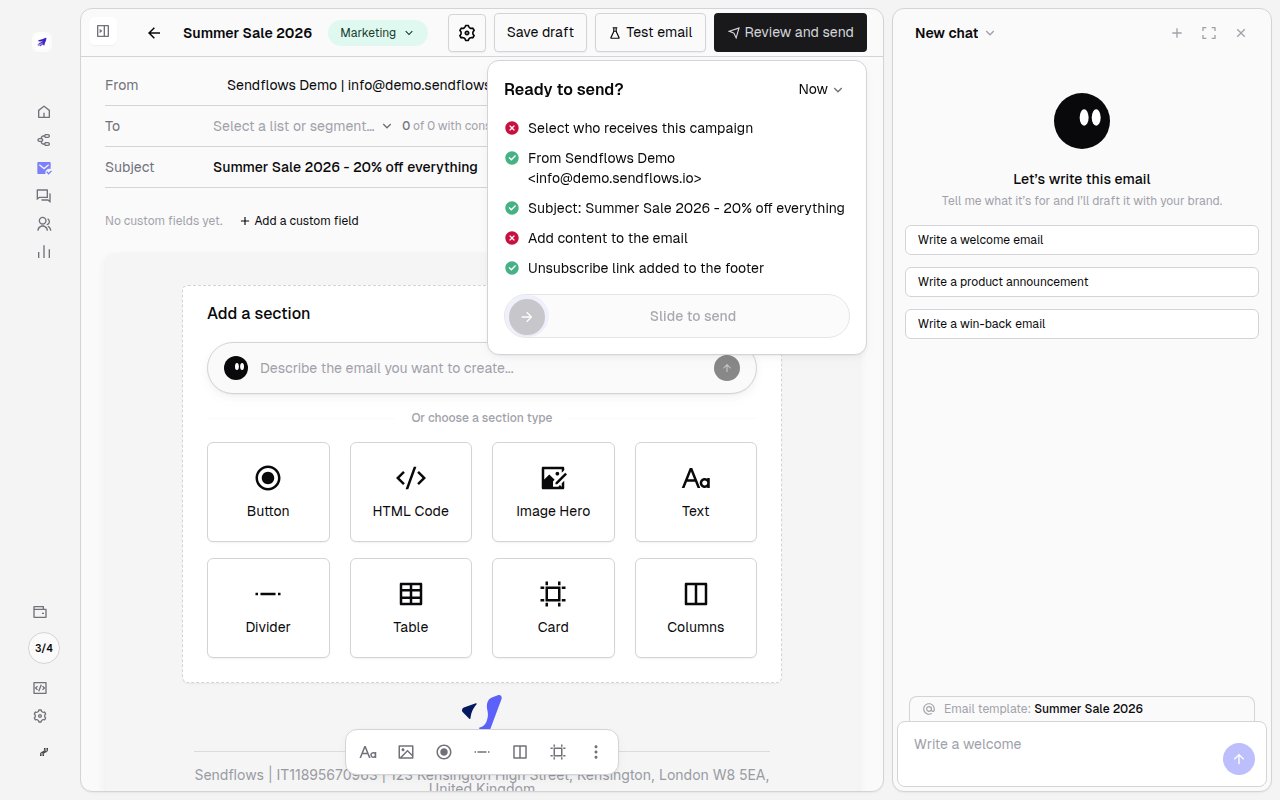
Task: Choose the Table section type
Action: (411, 608)
